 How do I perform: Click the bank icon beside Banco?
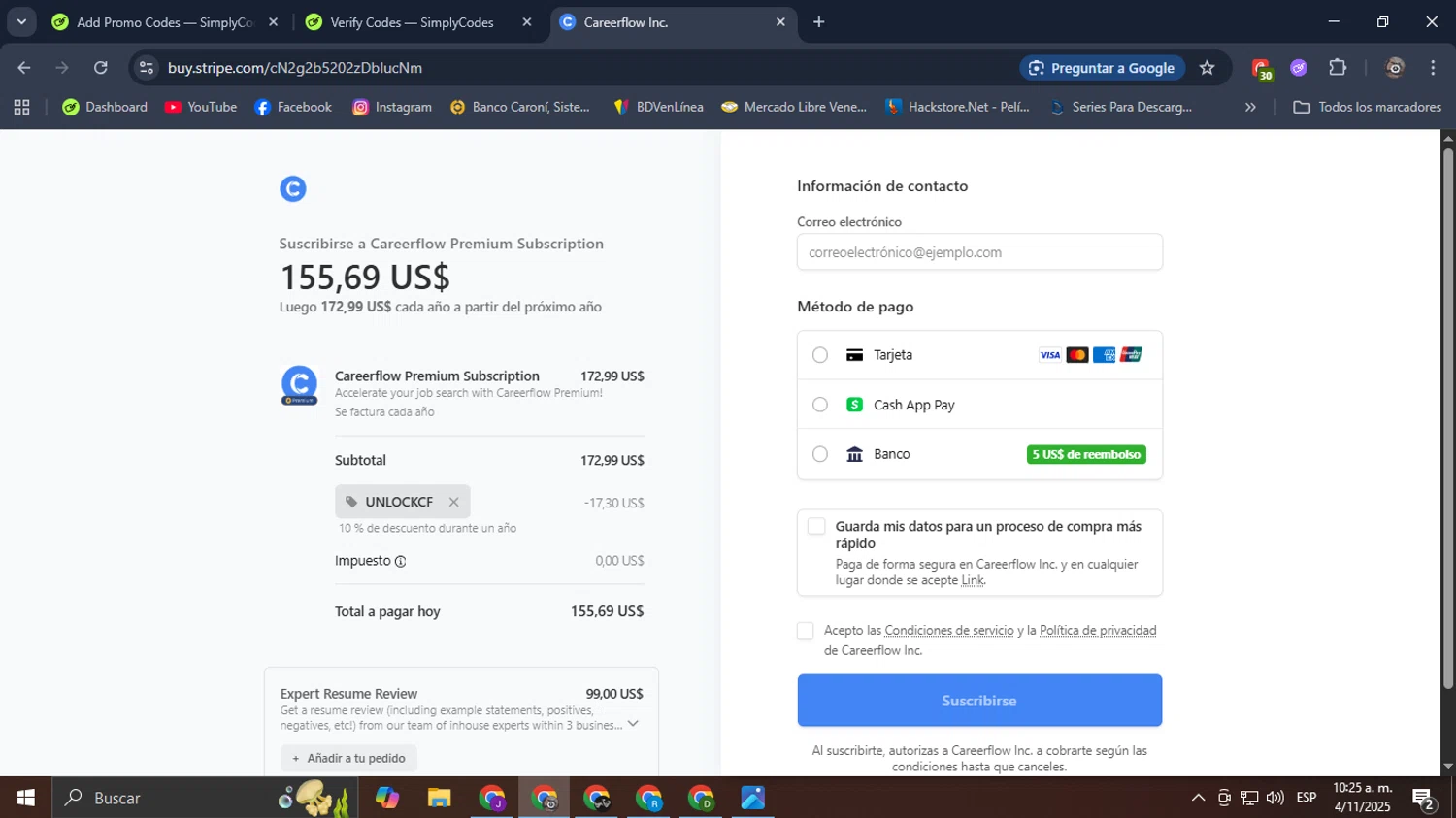tap(854, 454)
